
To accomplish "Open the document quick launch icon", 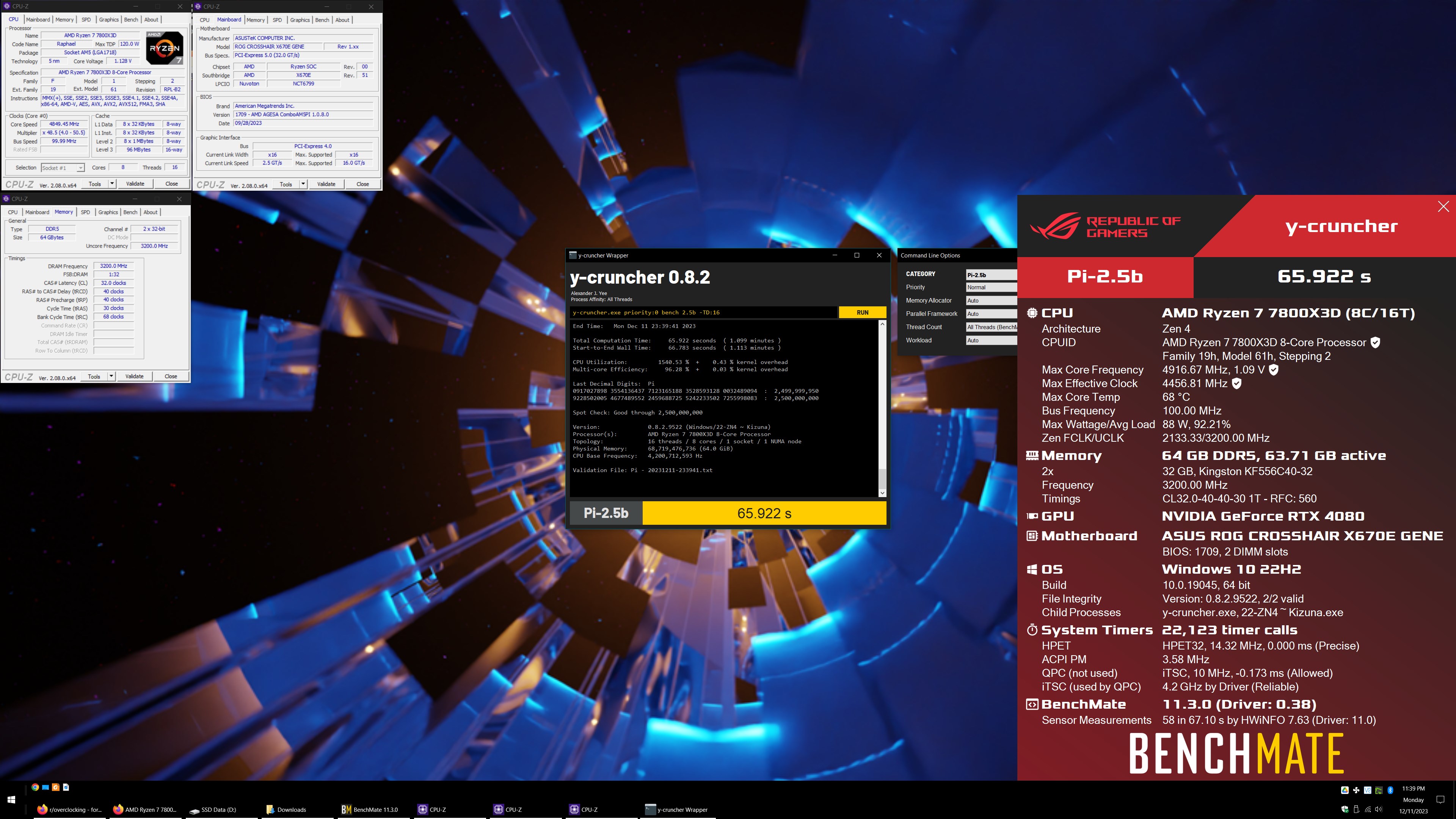I will tap(66, 787).
